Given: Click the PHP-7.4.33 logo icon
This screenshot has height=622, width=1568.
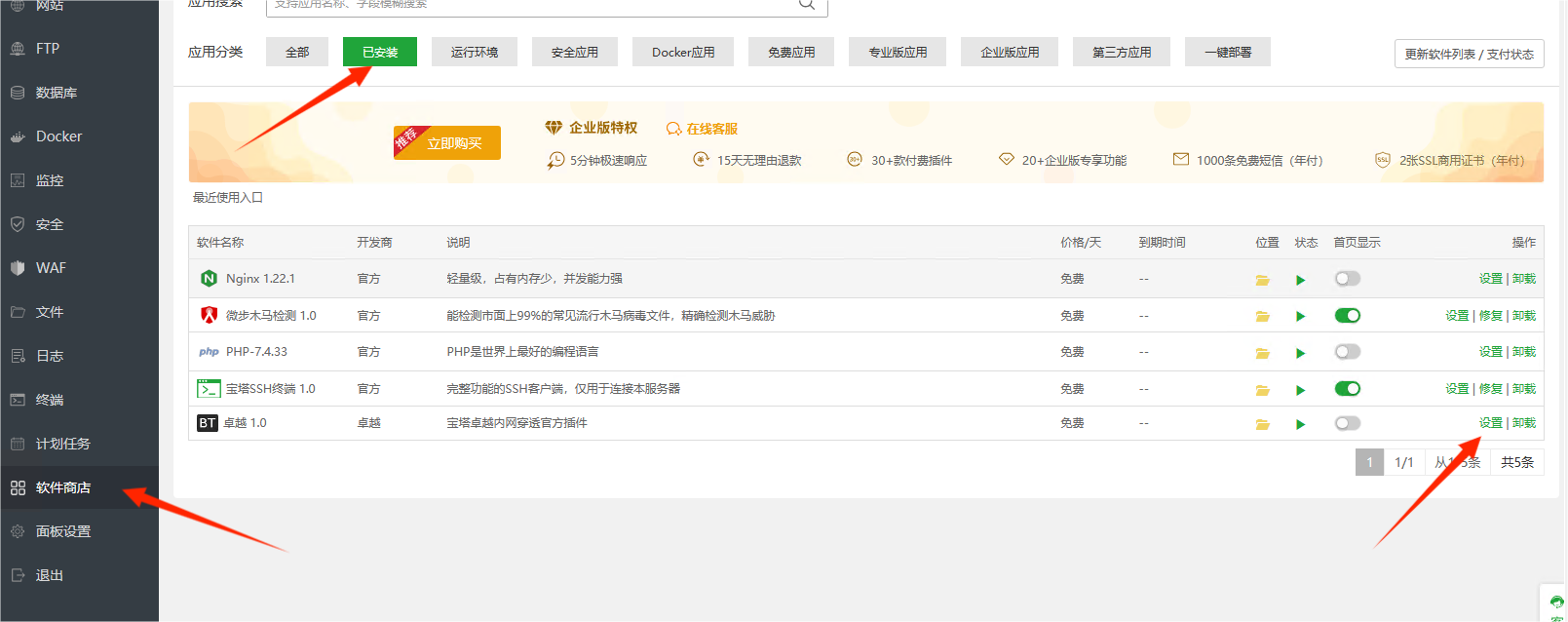Looking at the screenshot, I should [x=209, y=352].
